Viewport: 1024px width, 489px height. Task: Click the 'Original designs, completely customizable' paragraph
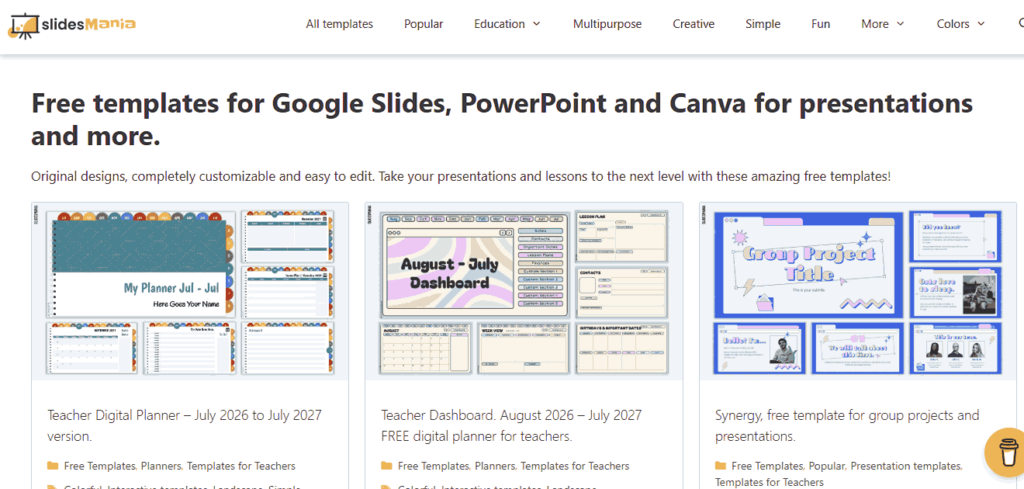pyautogui.click(x=461, y=176)
